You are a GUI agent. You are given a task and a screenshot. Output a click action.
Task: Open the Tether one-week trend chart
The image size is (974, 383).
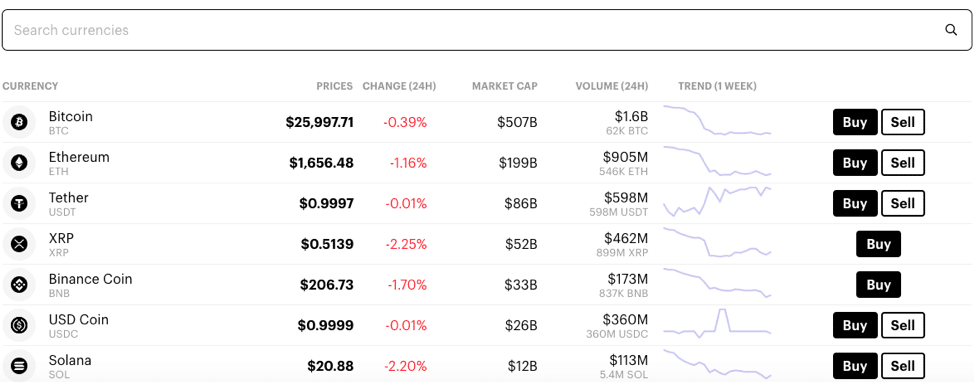pos(717,202)
